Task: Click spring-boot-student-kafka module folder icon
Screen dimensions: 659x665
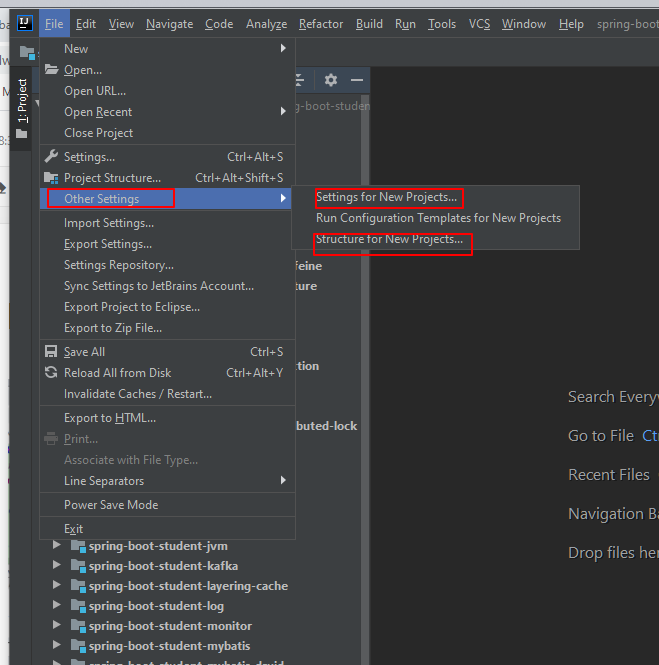Action: pos(78,566)
